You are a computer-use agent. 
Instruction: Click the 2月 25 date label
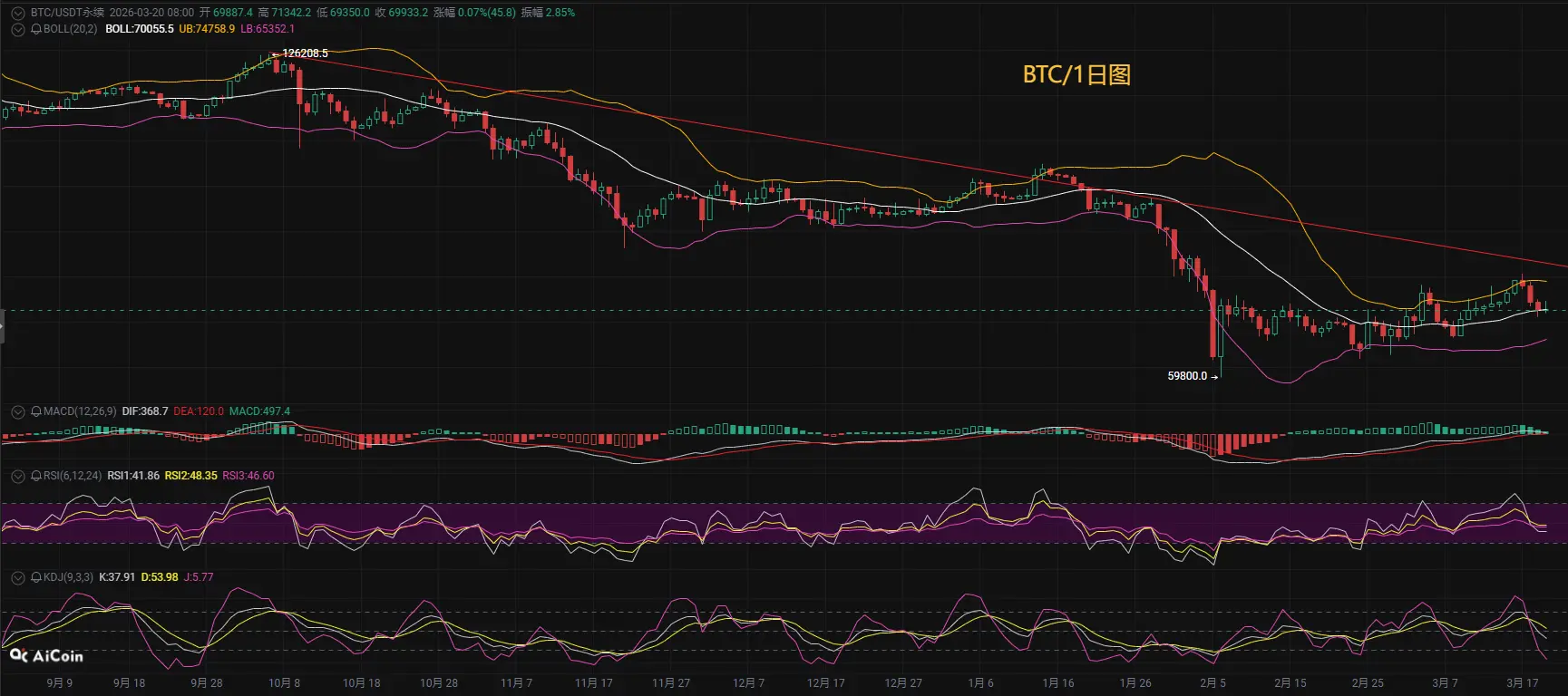coord(1368,683)
